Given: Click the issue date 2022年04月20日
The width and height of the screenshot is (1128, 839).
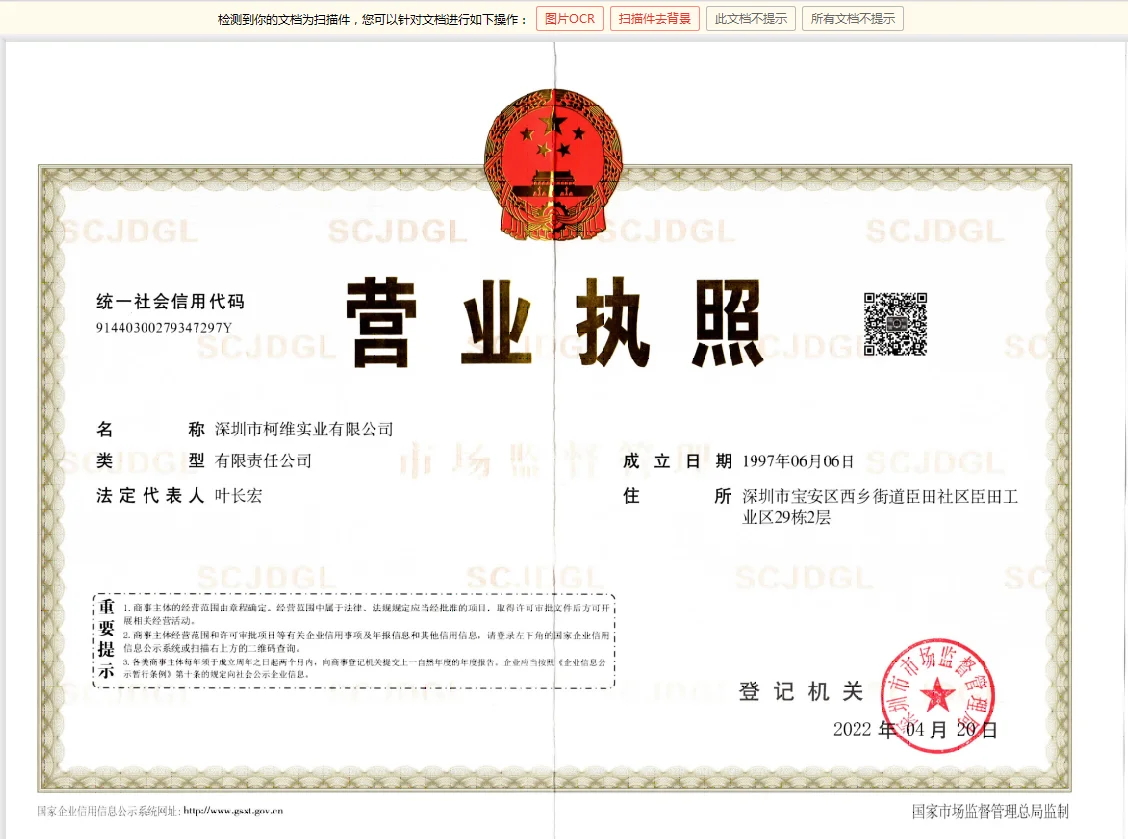Looking at the screenshot, I should click(x=915, y=730).
